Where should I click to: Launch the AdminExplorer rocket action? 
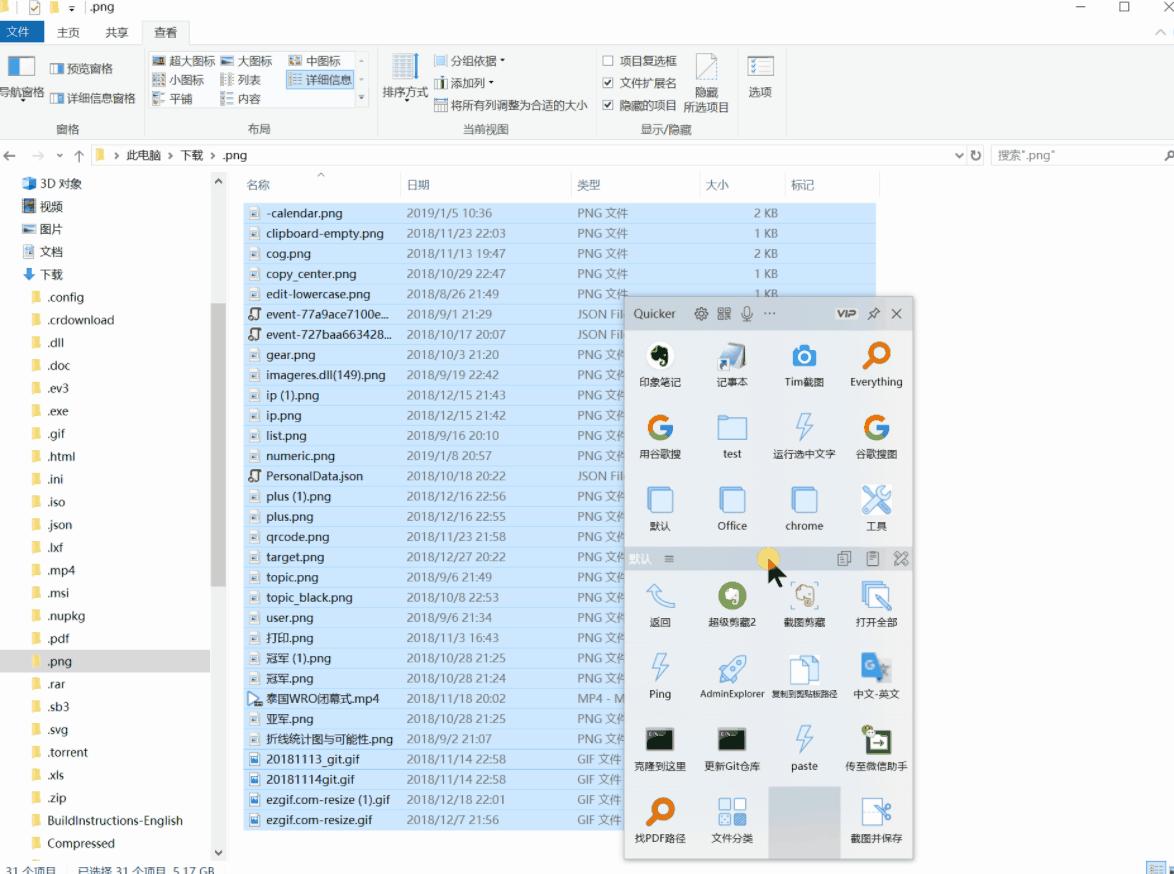pos(732,676)
